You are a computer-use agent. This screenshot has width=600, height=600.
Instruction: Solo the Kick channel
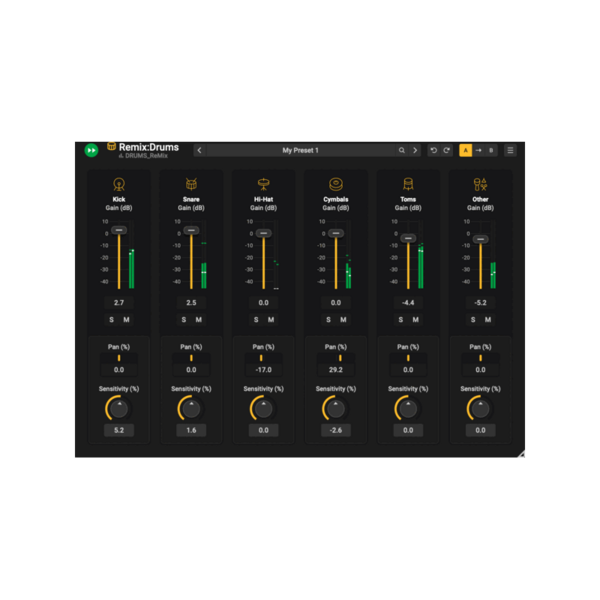(111, 320)
